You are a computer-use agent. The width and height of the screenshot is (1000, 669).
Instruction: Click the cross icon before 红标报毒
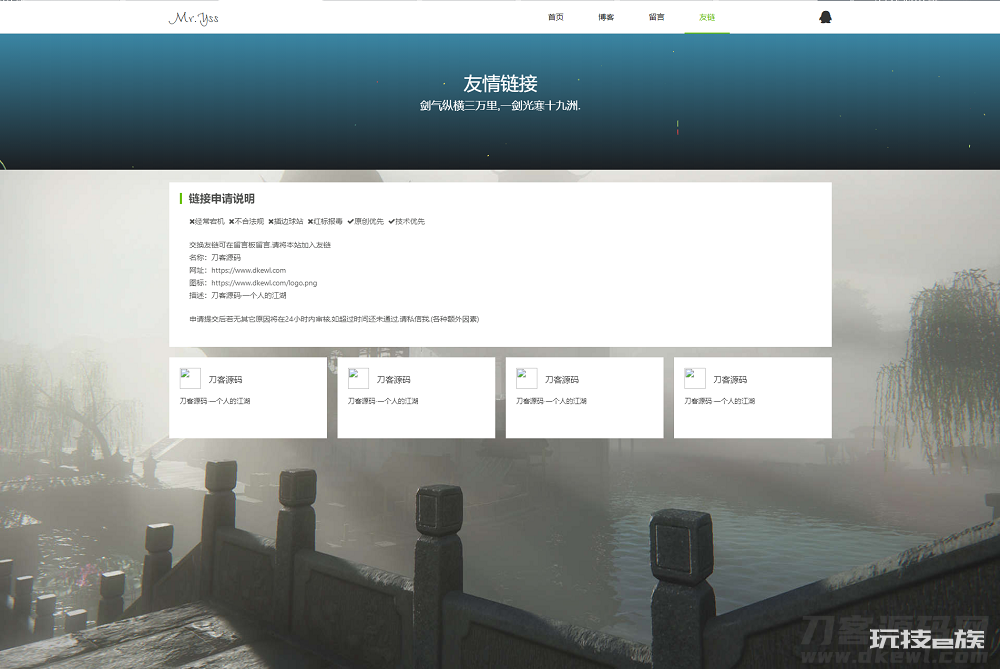311,222
